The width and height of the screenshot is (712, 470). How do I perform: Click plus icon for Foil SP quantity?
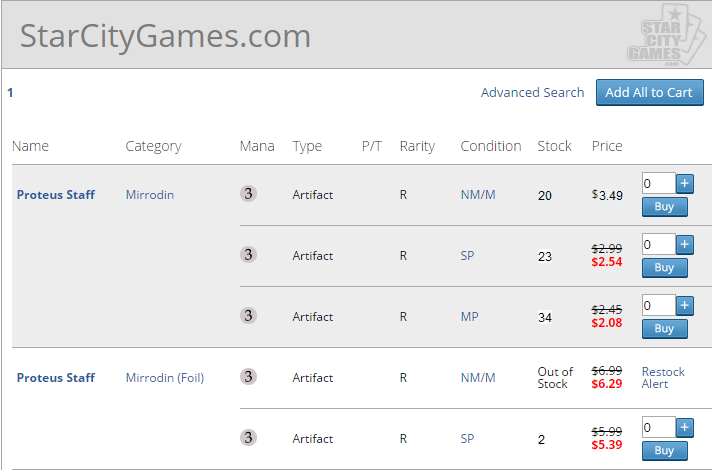(x=685, y=427)
